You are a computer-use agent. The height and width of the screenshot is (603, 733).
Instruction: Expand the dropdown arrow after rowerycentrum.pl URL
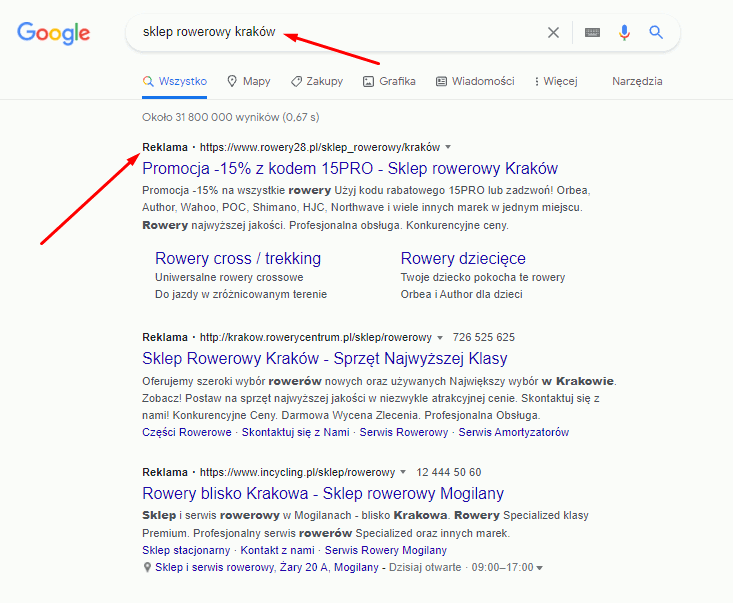pos(440,337)
